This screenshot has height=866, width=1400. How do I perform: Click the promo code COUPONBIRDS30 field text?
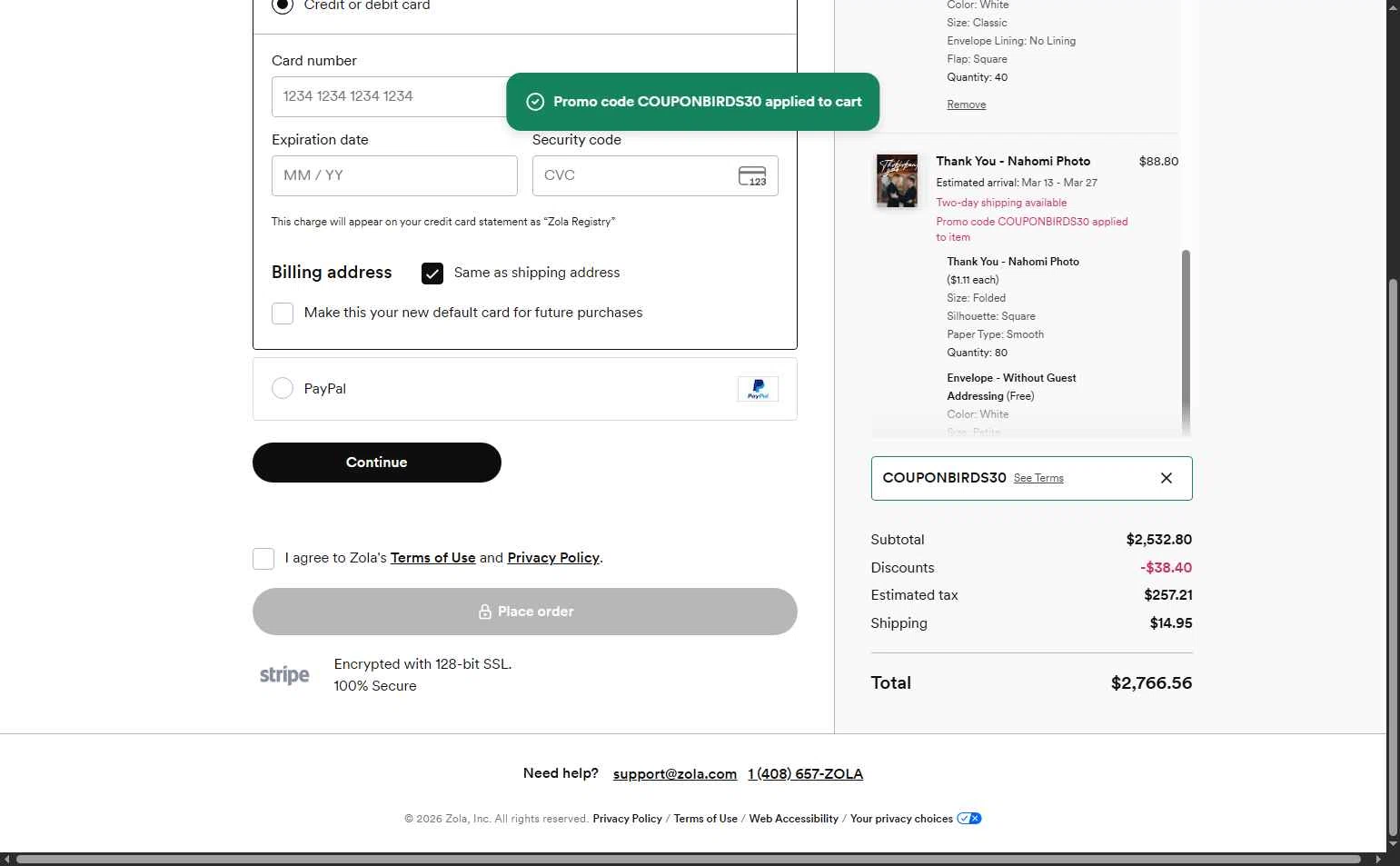[x=944, y=478]
